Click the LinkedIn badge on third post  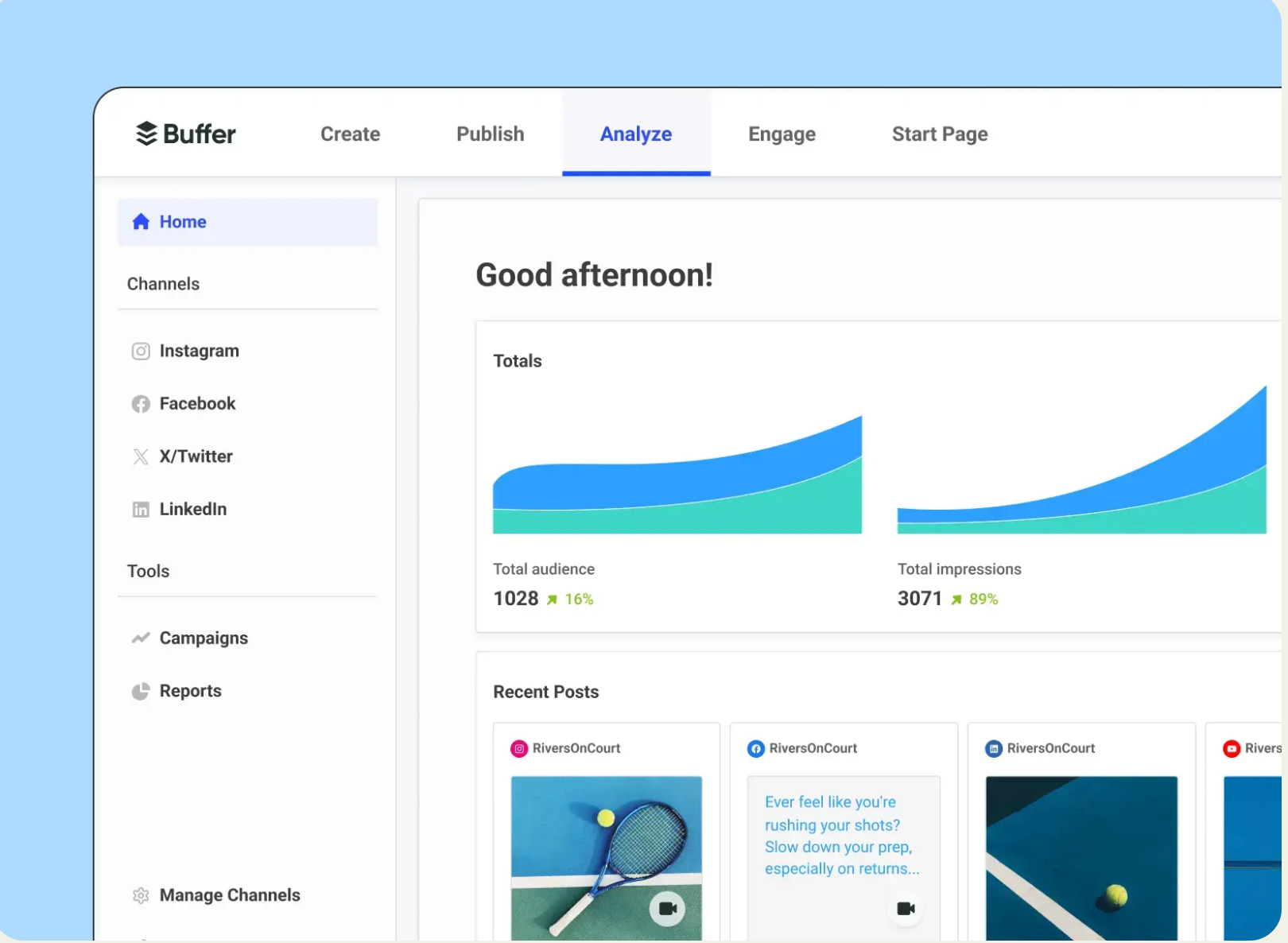pos(994,748)
